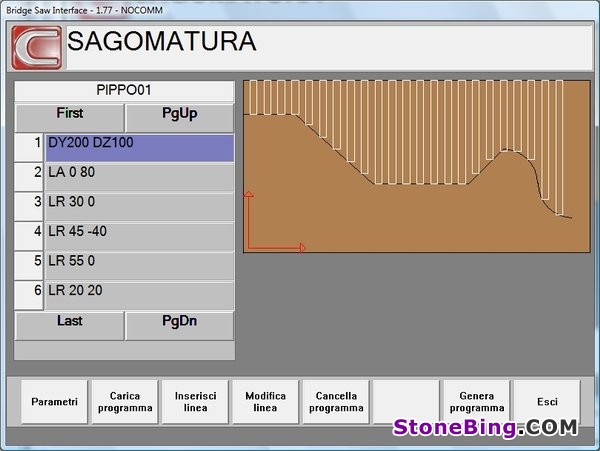Select line LR 45 -40
The height and width of the screenshot is (451, 600).
coord(140,236)
